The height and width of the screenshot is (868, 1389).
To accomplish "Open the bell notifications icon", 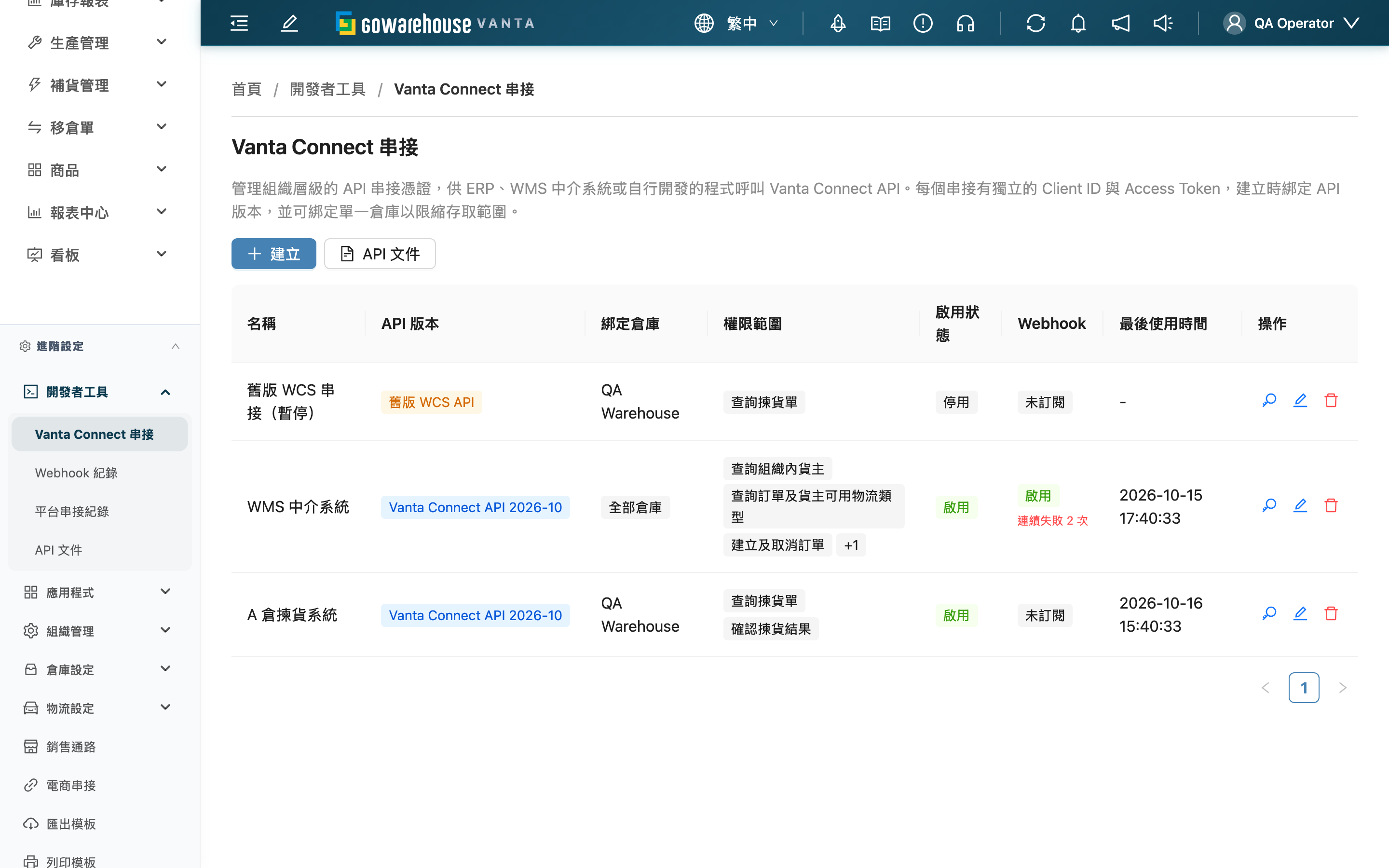I will coord(1078,23).
